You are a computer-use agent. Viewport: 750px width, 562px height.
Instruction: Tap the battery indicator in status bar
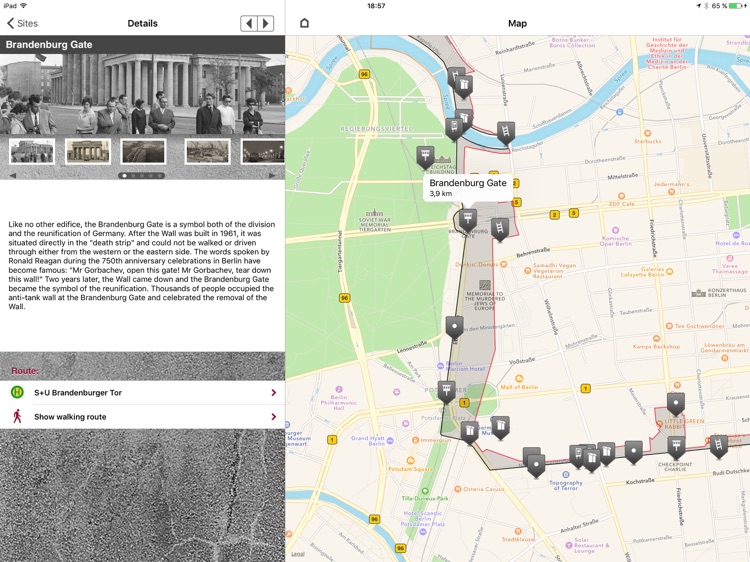point(738,6)
